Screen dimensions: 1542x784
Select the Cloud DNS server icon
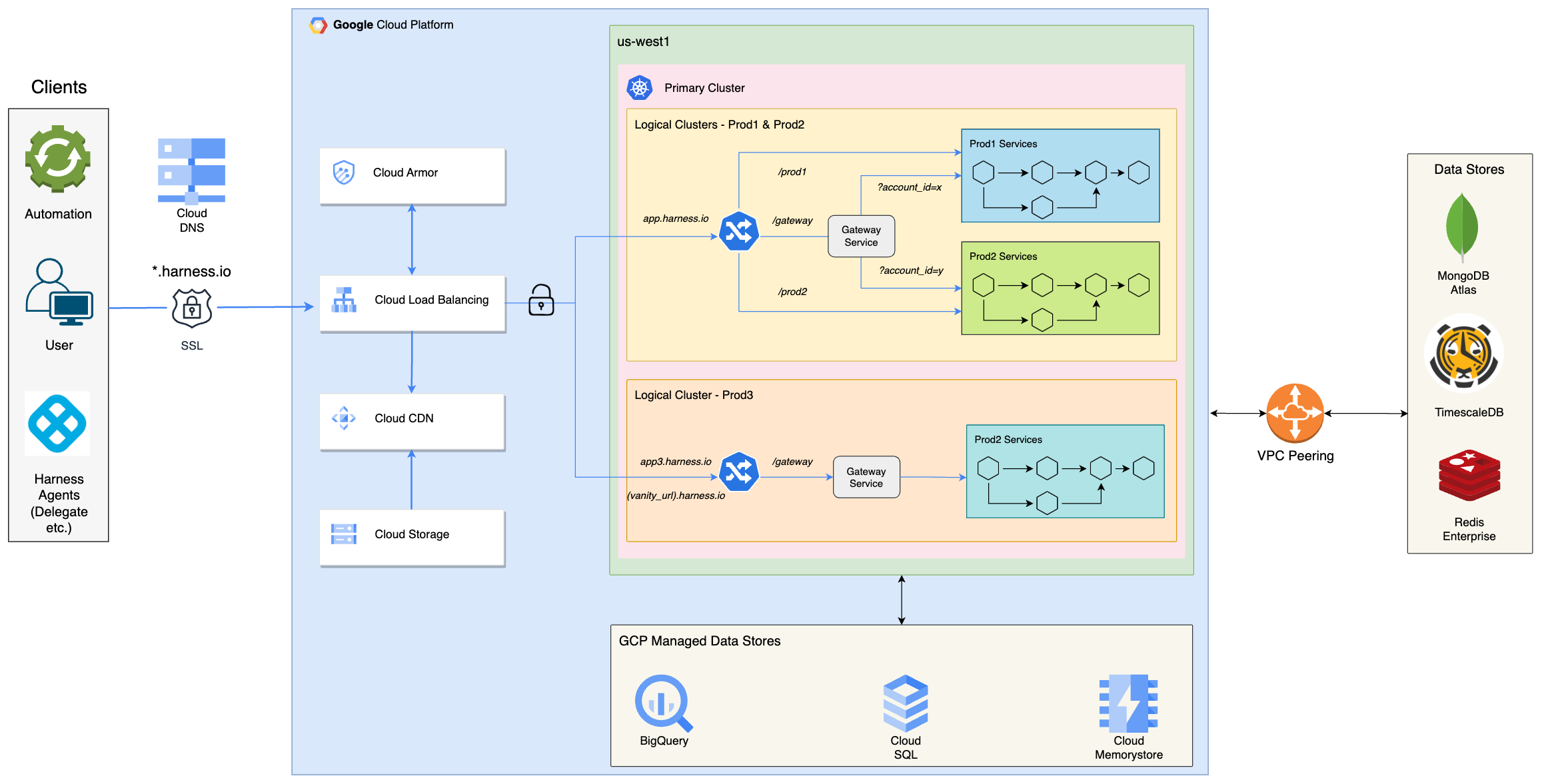(x=191, y=170)
